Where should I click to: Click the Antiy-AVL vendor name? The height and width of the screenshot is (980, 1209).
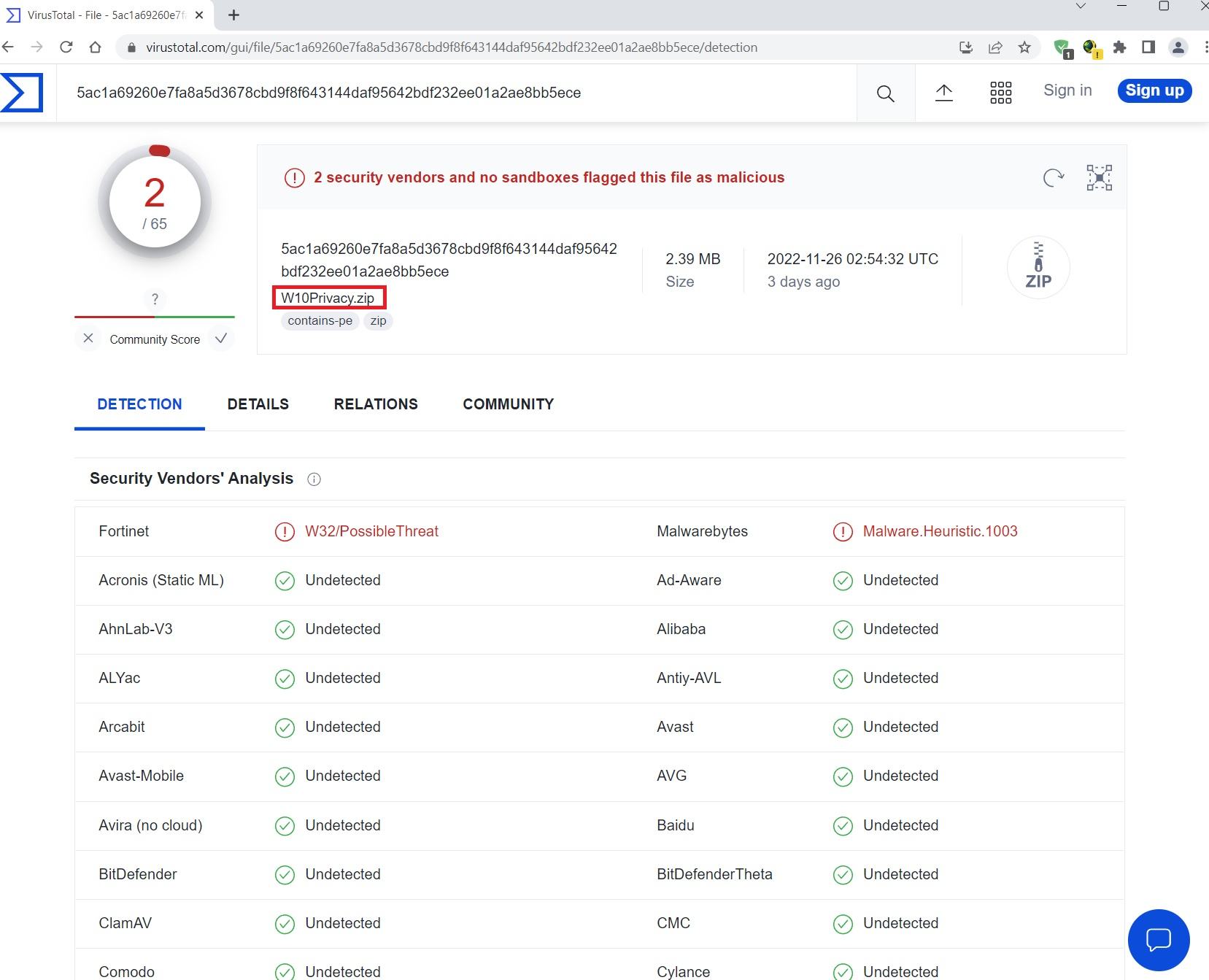point(689,678)
